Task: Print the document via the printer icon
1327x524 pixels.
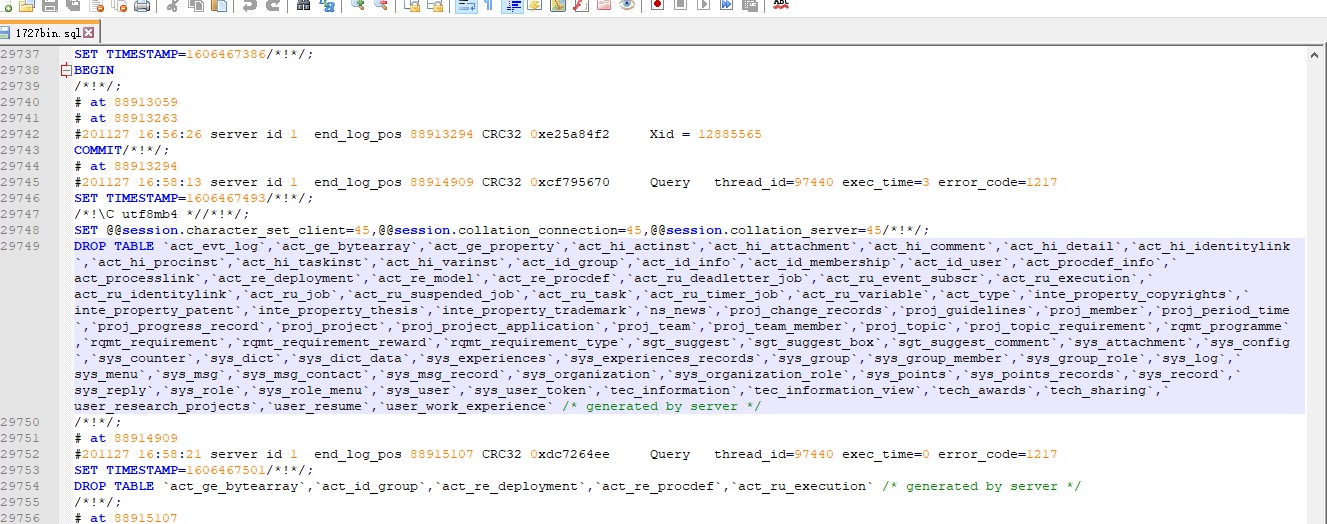Action: tap(141, 5)
